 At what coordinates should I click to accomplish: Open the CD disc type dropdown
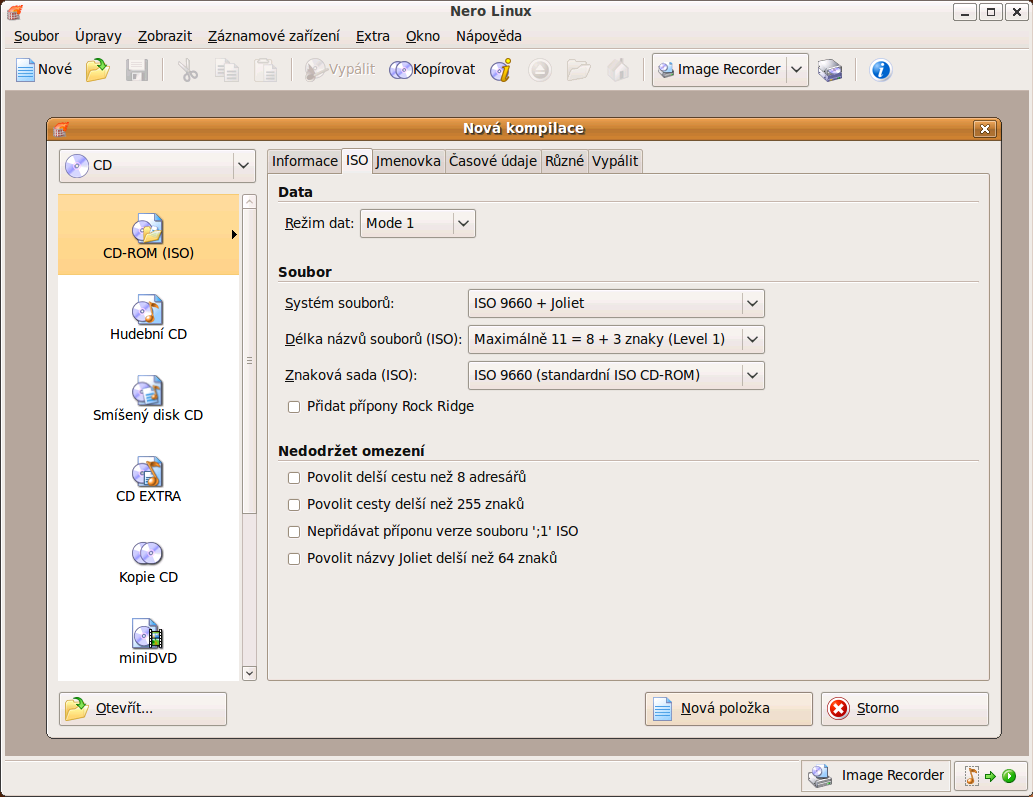(157, 165)
